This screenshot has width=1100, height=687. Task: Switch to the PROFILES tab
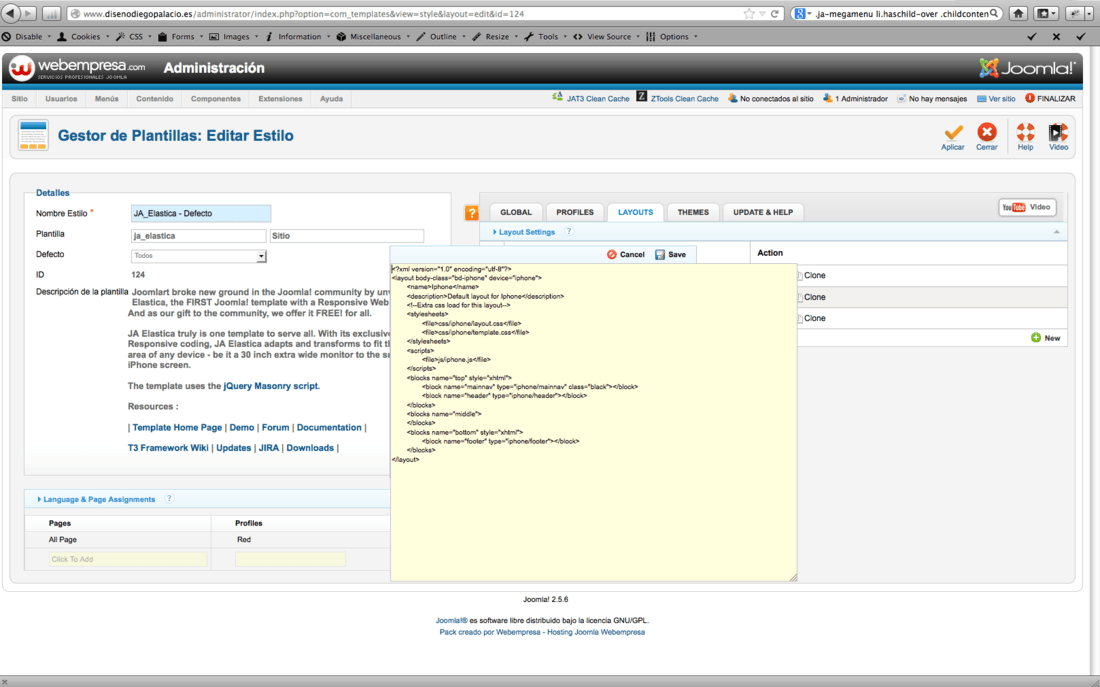[575, 213]
